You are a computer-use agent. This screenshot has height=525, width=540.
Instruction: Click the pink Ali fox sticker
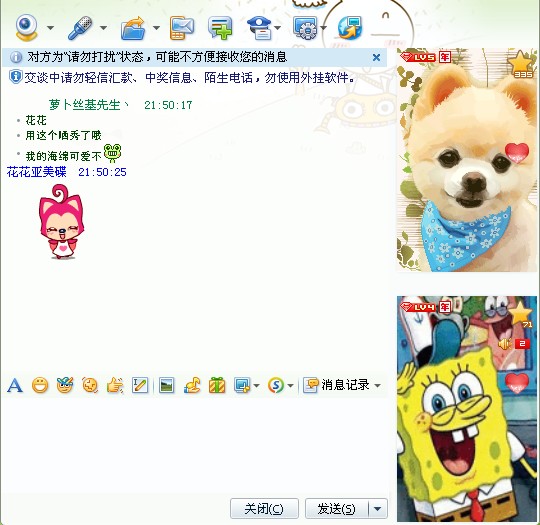click(62, 222)
